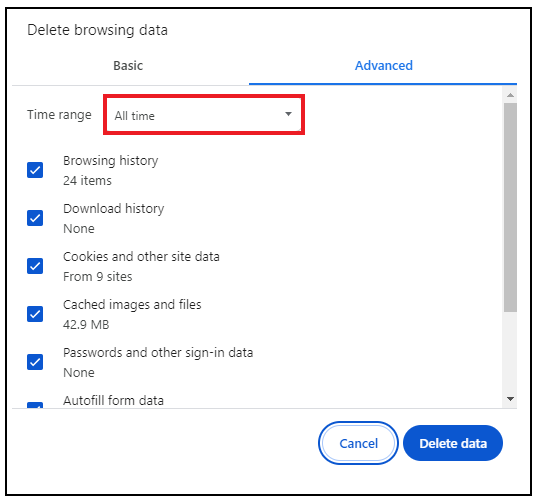Toggle the Autofill form data checkbox
This screenshot has width=534, height=498.
click(35, 405)
